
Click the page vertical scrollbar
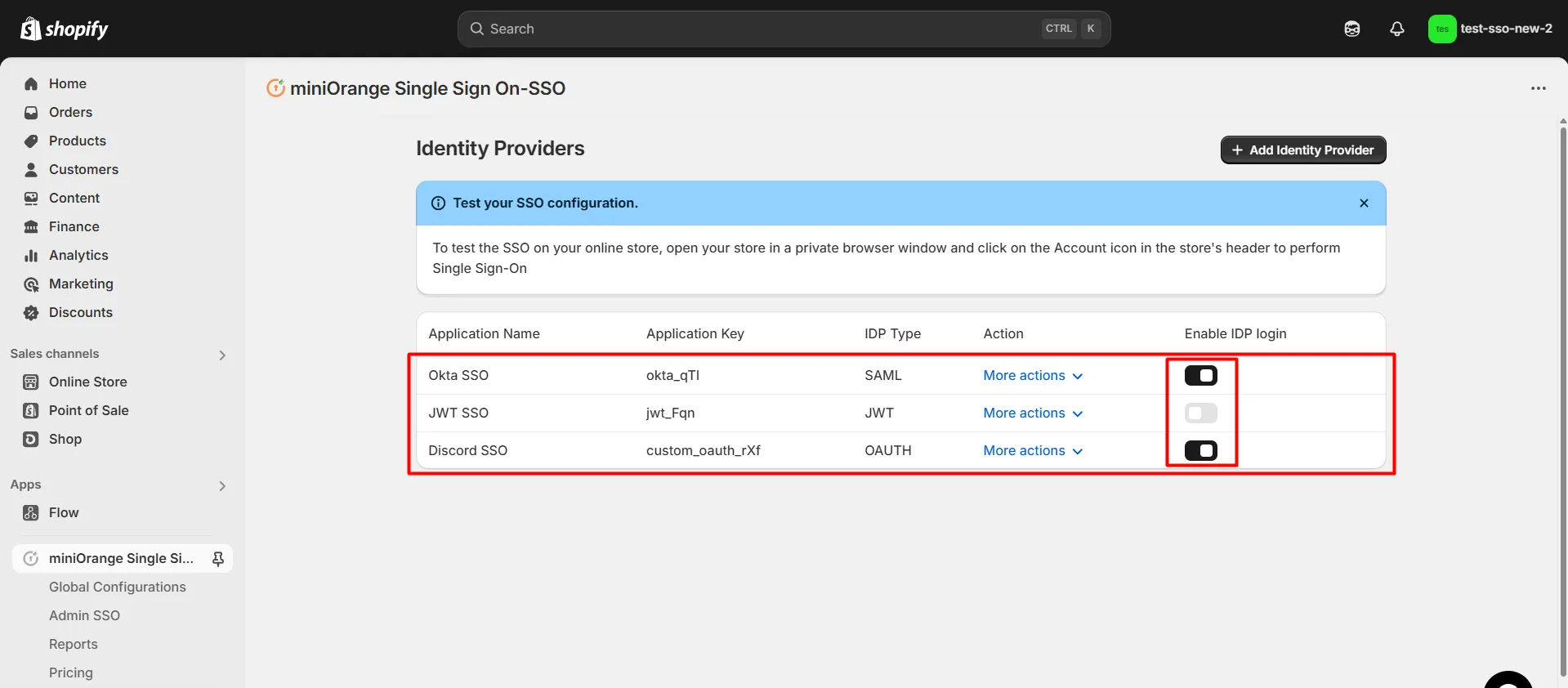(1563, 400)
